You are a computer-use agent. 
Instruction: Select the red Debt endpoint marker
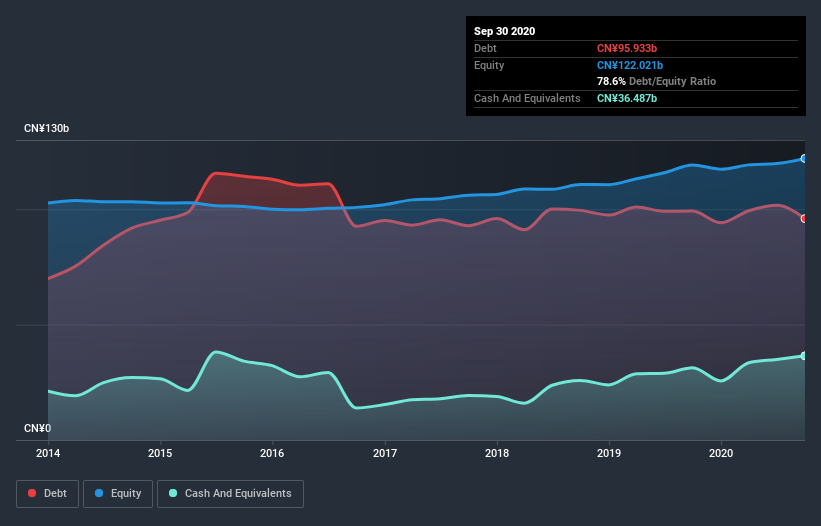tap(804, 219)
